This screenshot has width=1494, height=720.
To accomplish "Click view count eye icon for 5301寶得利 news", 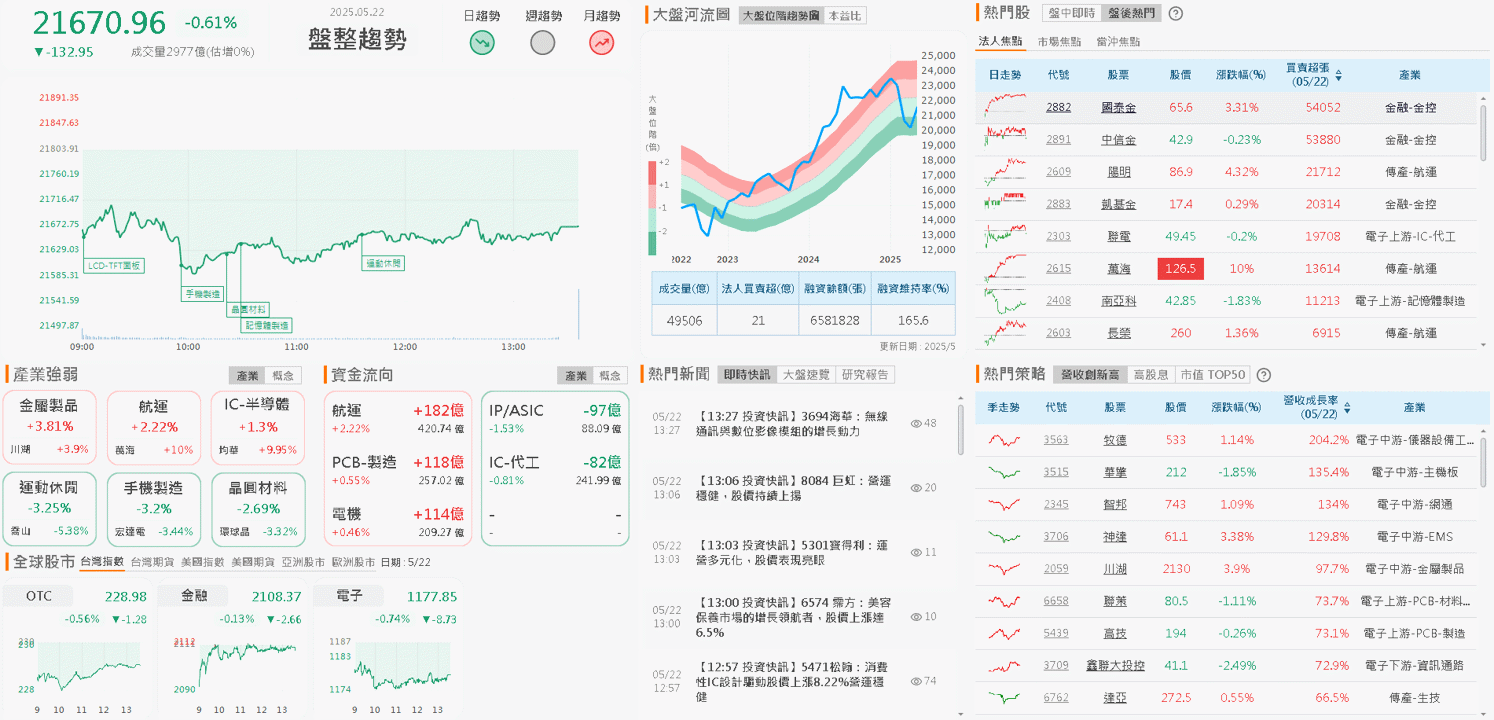I will point(916,552).
